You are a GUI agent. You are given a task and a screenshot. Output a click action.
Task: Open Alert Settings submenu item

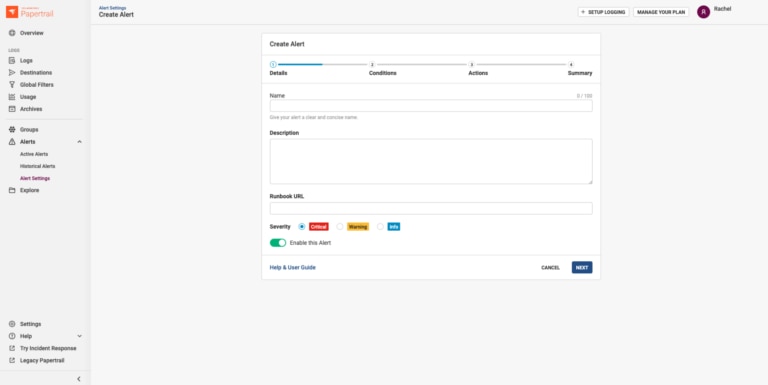coord(35,178)
